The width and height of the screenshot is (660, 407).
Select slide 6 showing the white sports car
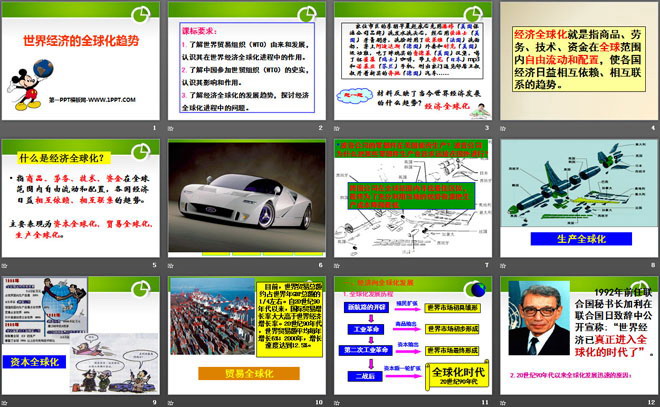click(x=247, y=198)
